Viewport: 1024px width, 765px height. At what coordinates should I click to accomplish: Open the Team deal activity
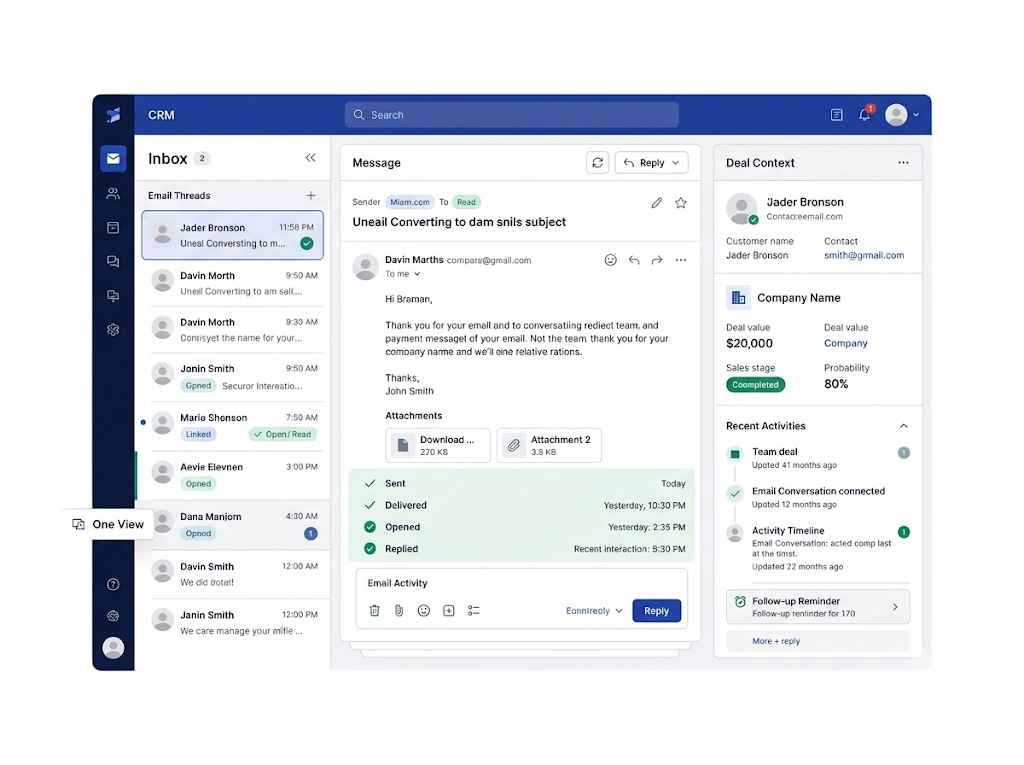click(x=818, y=458)
